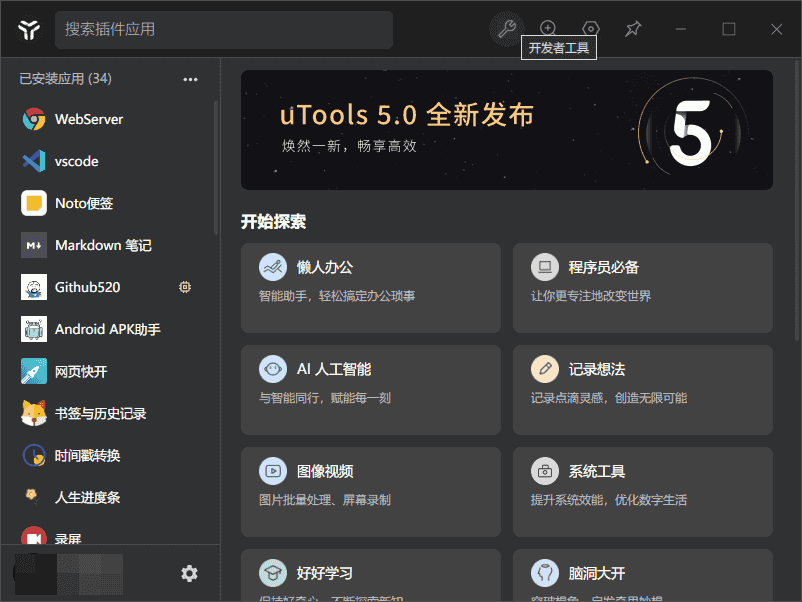The image size is (802, 602).
Task: Open the 录屏 recorder icon
Action: (x=34, y=535)
